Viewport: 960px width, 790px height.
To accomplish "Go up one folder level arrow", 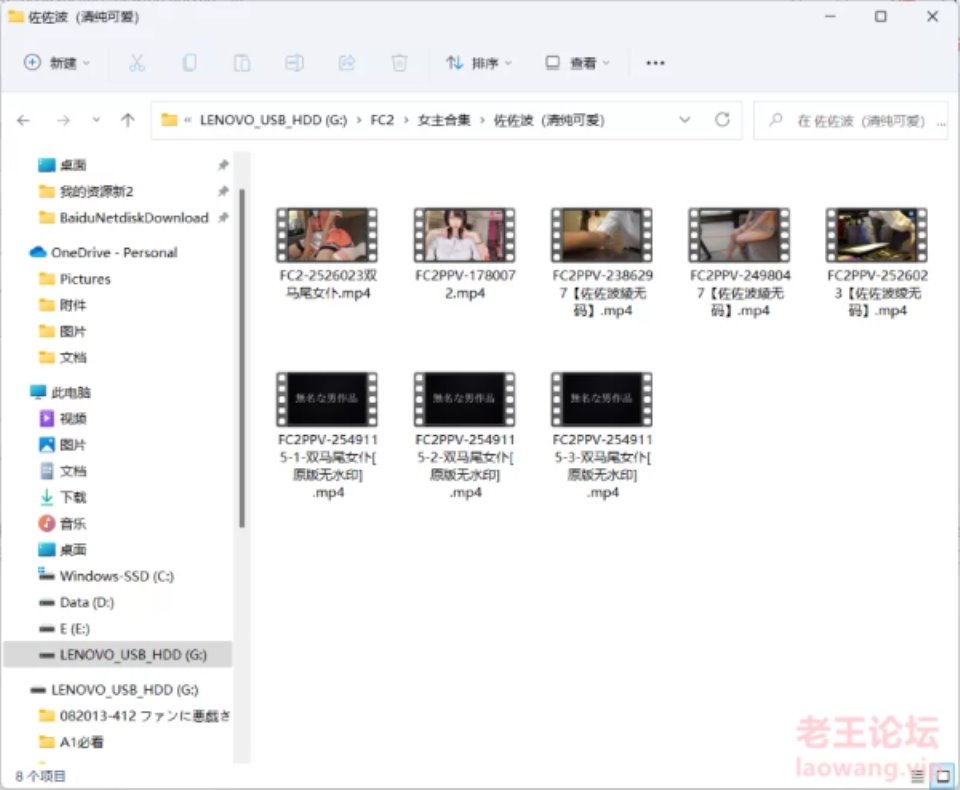I will pos(127,120).
